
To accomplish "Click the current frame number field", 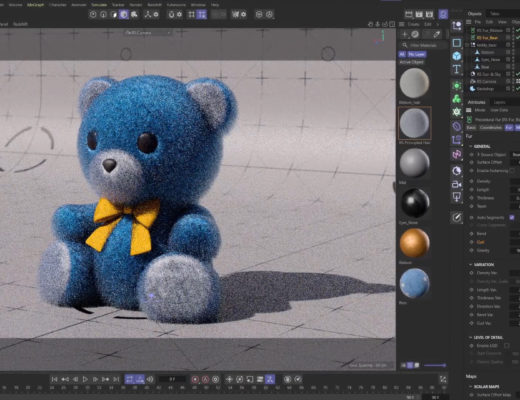I will 172,379.
